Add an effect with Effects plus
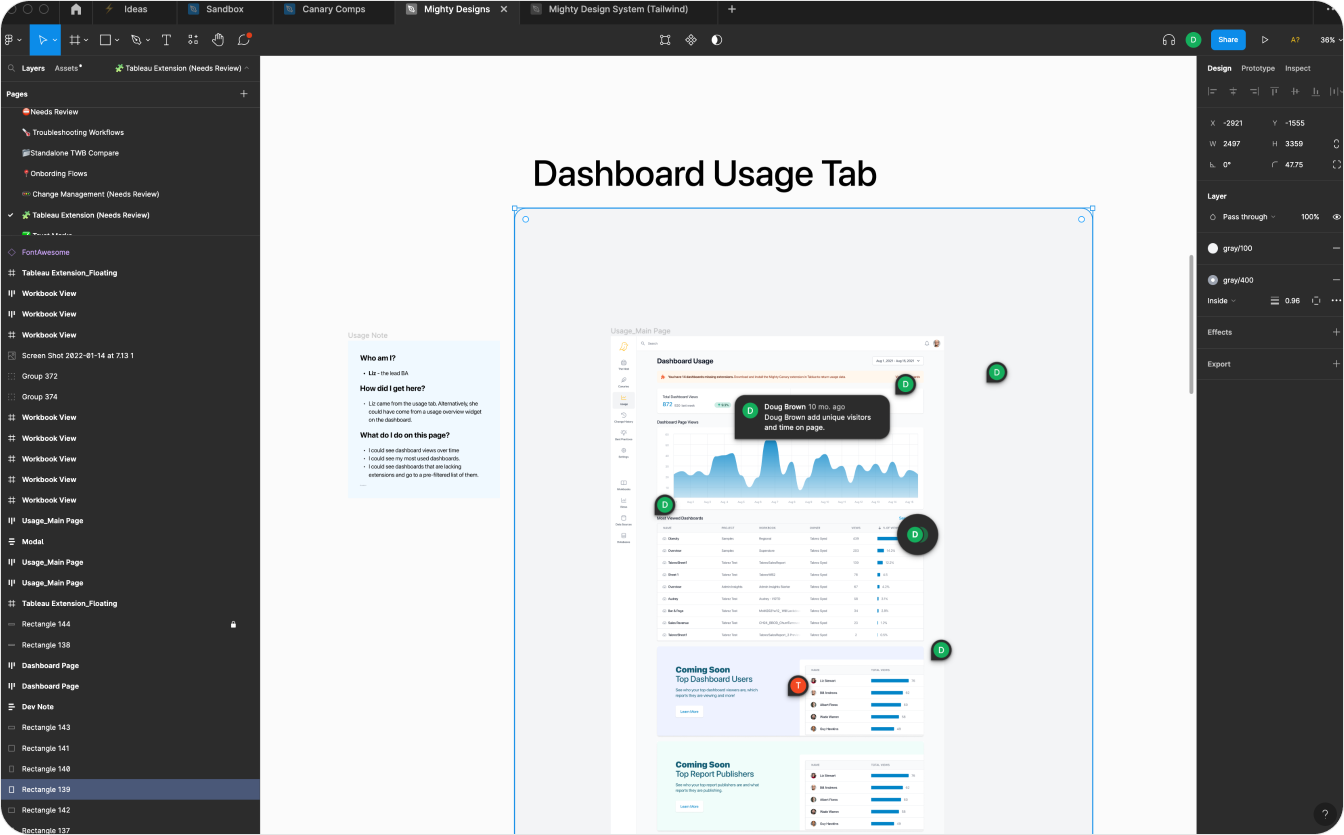Screen dimensions: 1344x835 pyautogui.click(x=1336, y=332)
